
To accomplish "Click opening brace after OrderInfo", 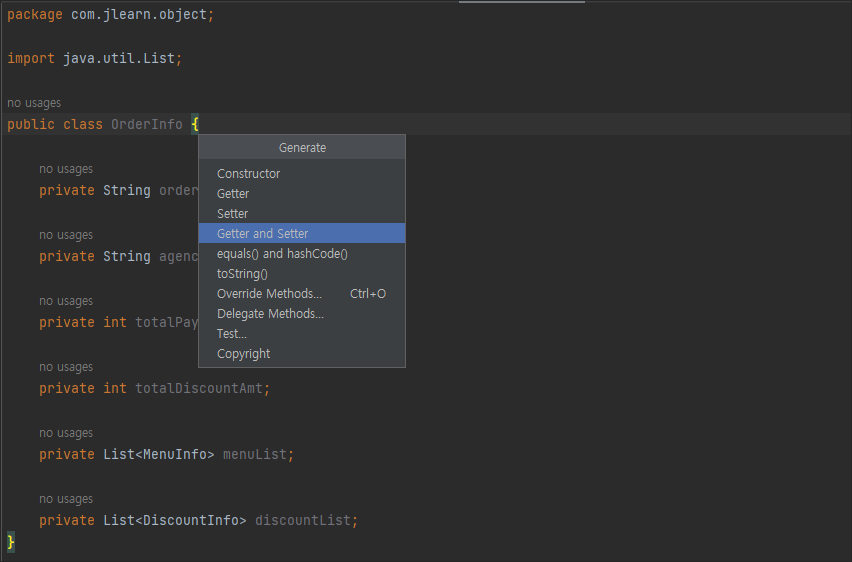I will point(195,124).
